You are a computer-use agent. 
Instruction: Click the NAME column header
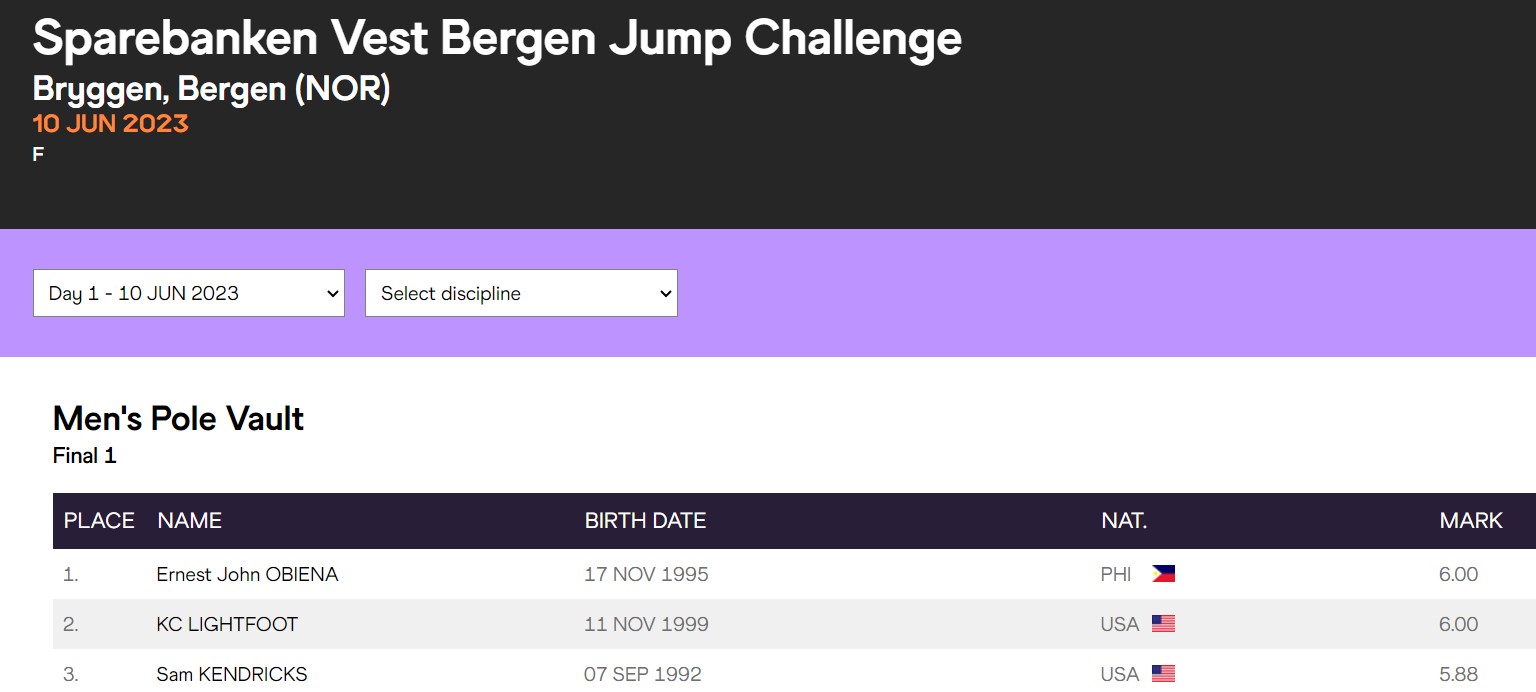[190, 520]
